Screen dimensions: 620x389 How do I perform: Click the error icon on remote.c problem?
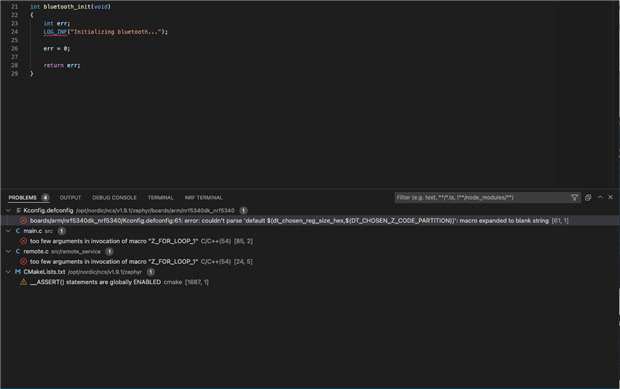23,262
